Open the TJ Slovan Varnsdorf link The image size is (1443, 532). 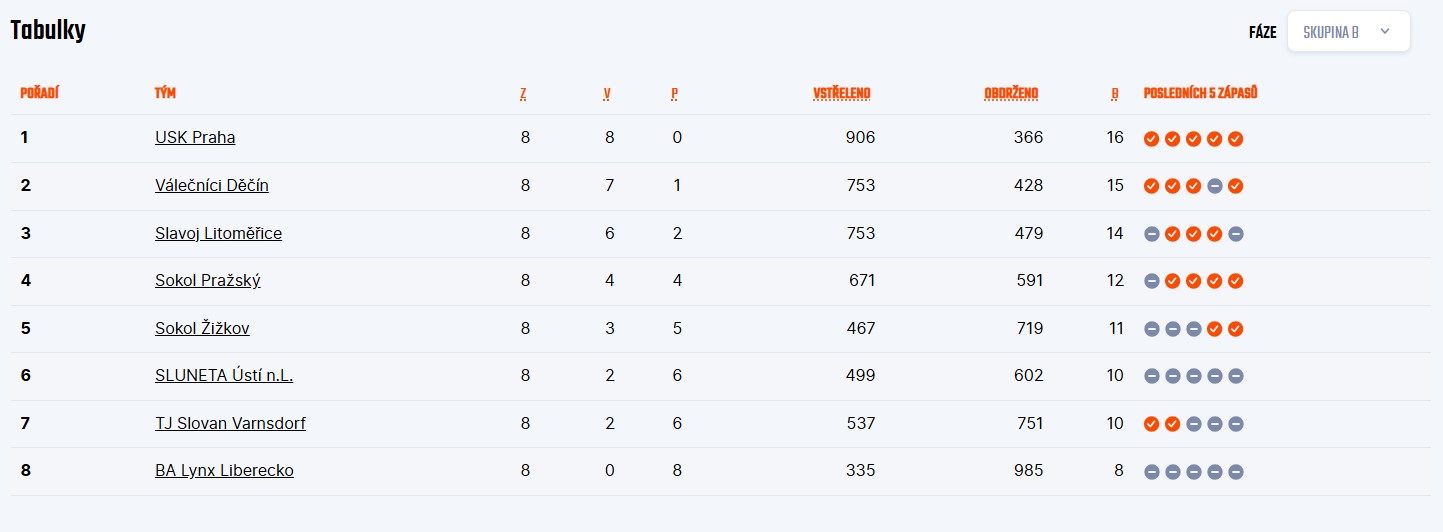[230, 423]
